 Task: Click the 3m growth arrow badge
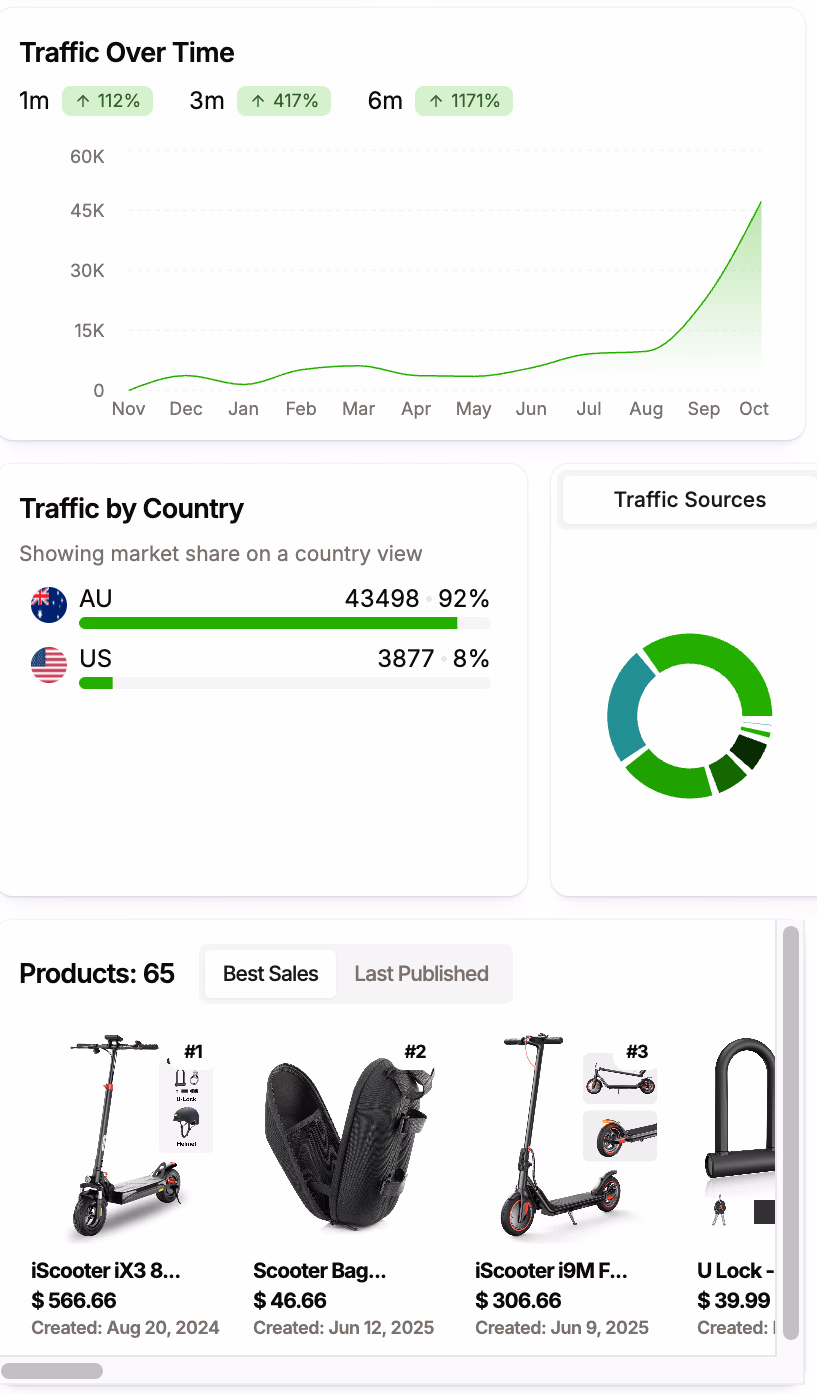tap(284, 101)
